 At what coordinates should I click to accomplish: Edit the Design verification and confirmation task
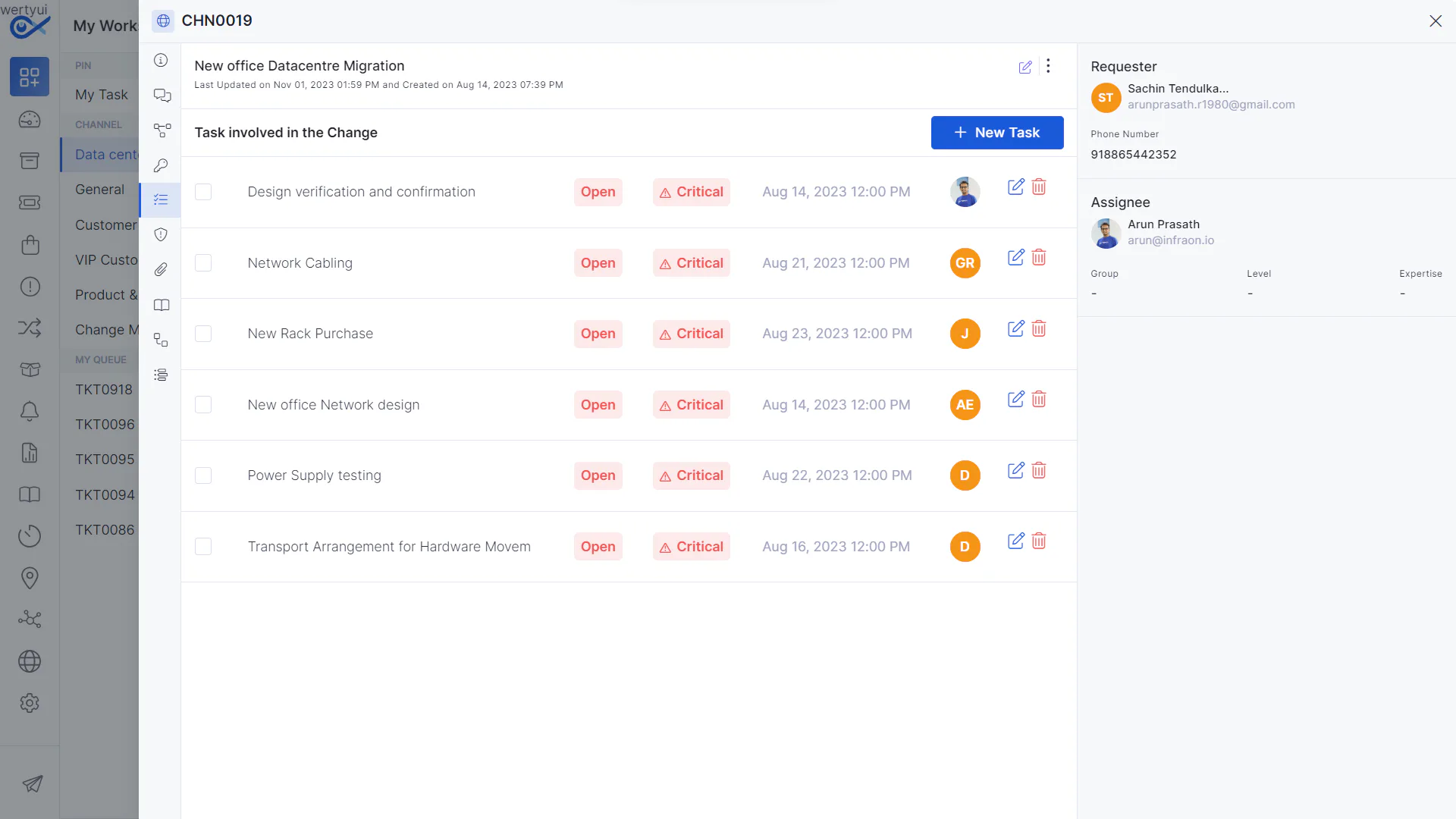[1016, 187]
